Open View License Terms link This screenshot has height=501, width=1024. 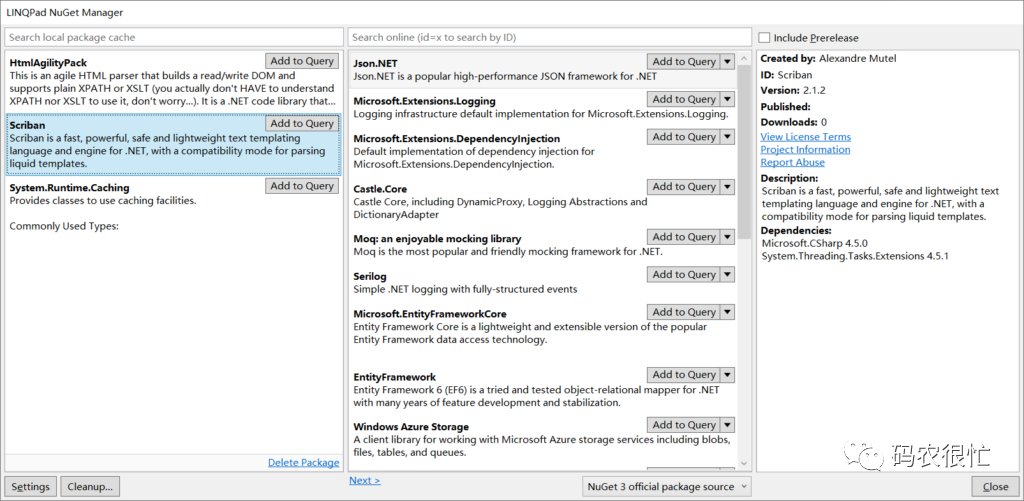(x=805, y=137)
